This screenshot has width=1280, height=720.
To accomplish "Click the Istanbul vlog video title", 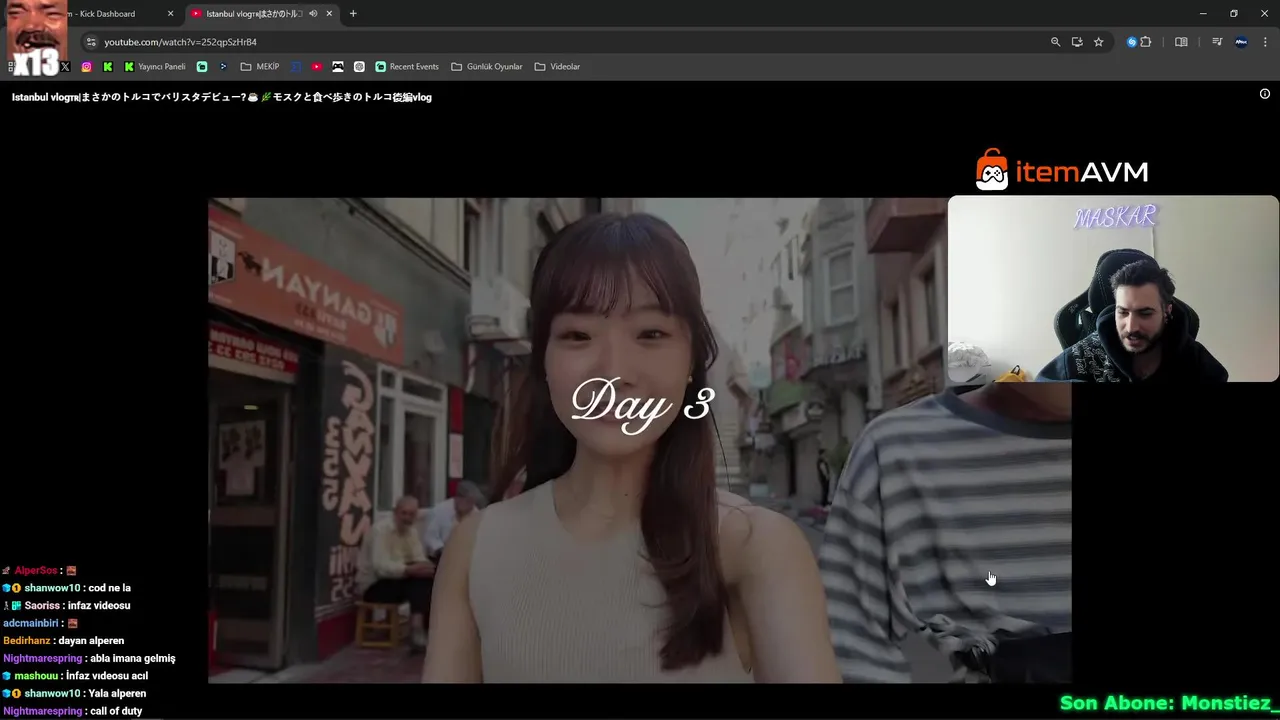I will [x=222, y=97].
